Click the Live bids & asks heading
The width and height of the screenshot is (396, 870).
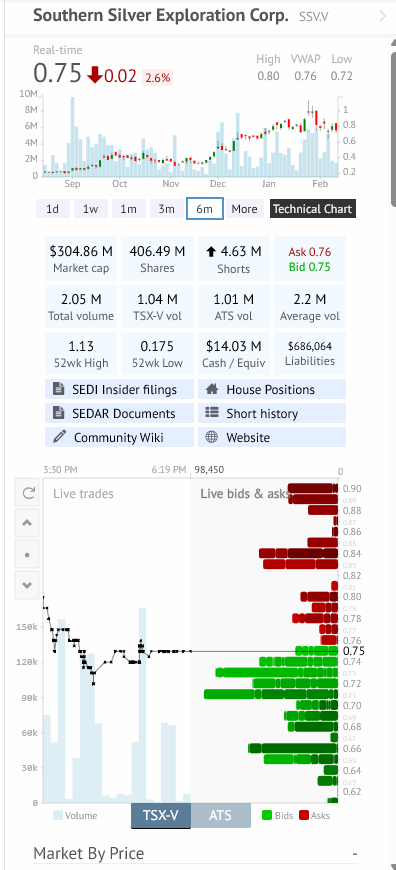[x=245, y=493]
